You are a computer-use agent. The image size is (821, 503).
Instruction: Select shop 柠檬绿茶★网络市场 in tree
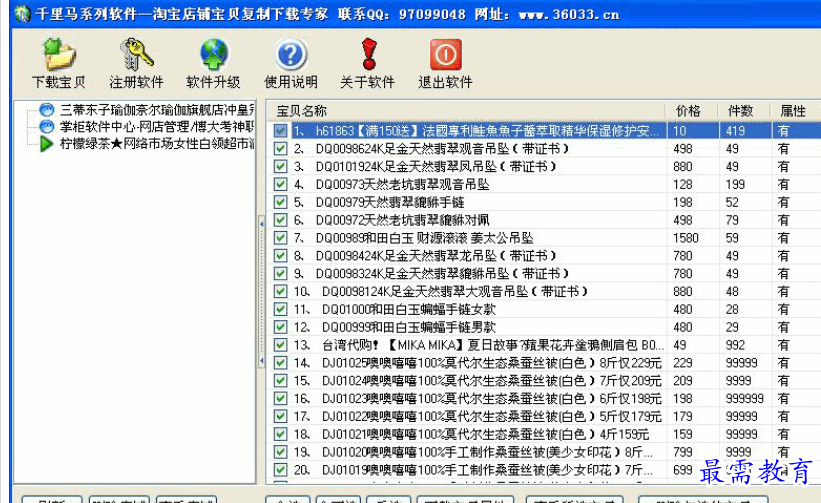pos(157,143)
